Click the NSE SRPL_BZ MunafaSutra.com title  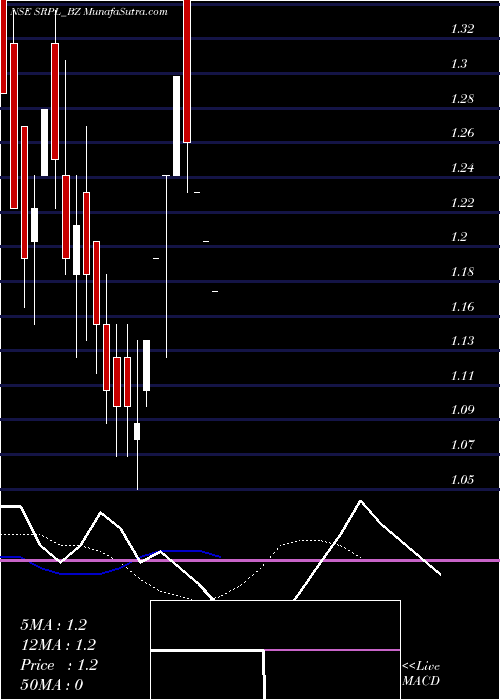(88, 12)
